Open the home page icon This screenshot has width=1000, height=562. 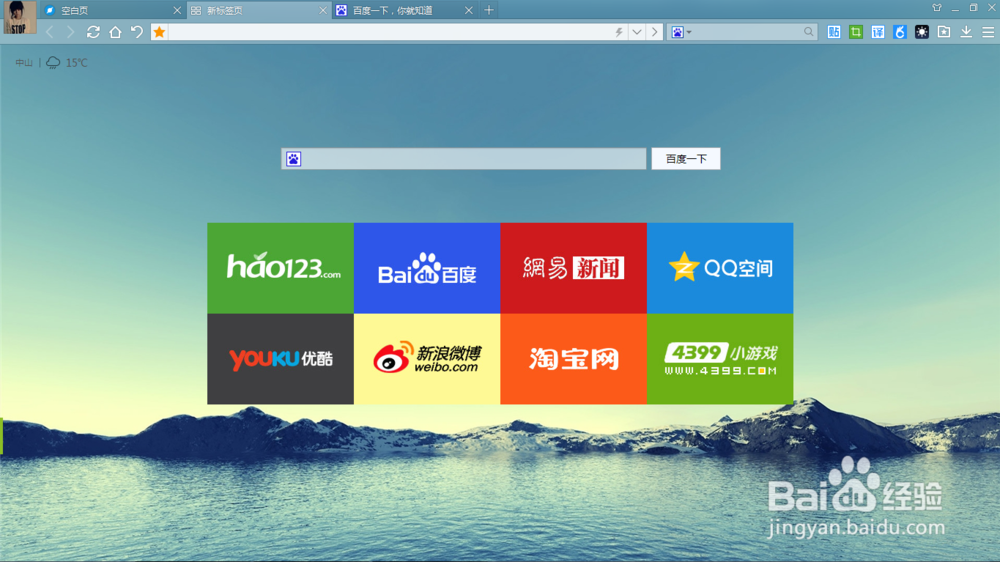pos(115,32)
